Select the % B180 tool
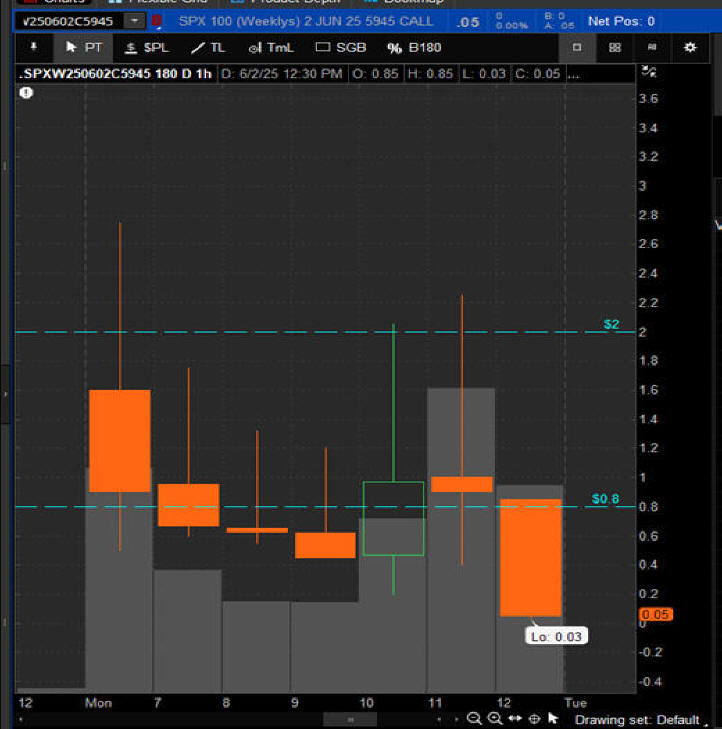The width and height of the screenshot is (722, 729). tap(414, 47)
